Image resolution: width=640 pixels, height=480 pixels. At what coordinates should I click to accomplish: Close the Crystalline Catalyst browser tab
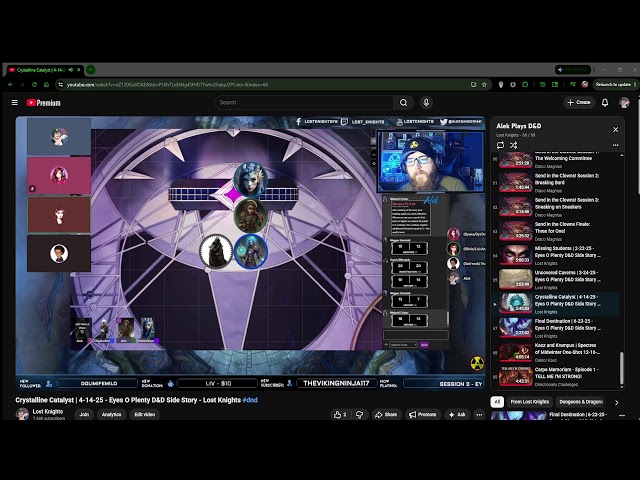[79, 70]
